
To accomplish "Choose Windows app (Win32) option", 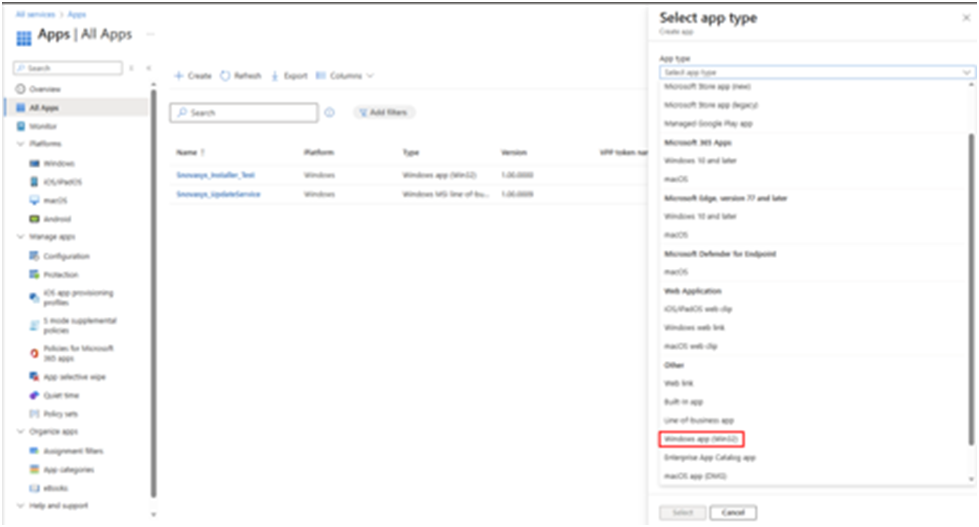I will point(702,439).
